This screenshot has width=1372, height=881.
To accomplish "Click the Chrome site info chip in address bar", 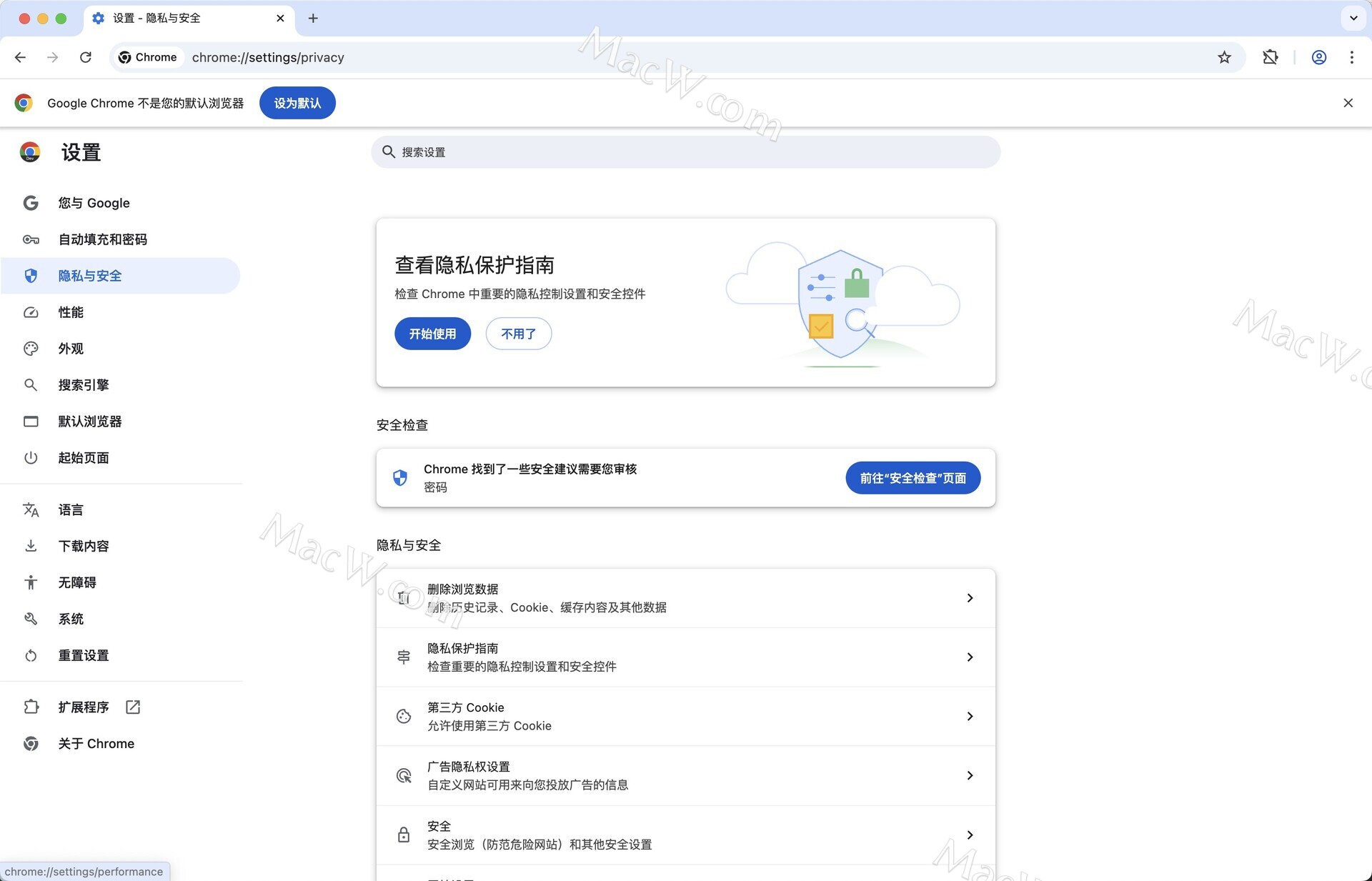I will pos(148,57).
